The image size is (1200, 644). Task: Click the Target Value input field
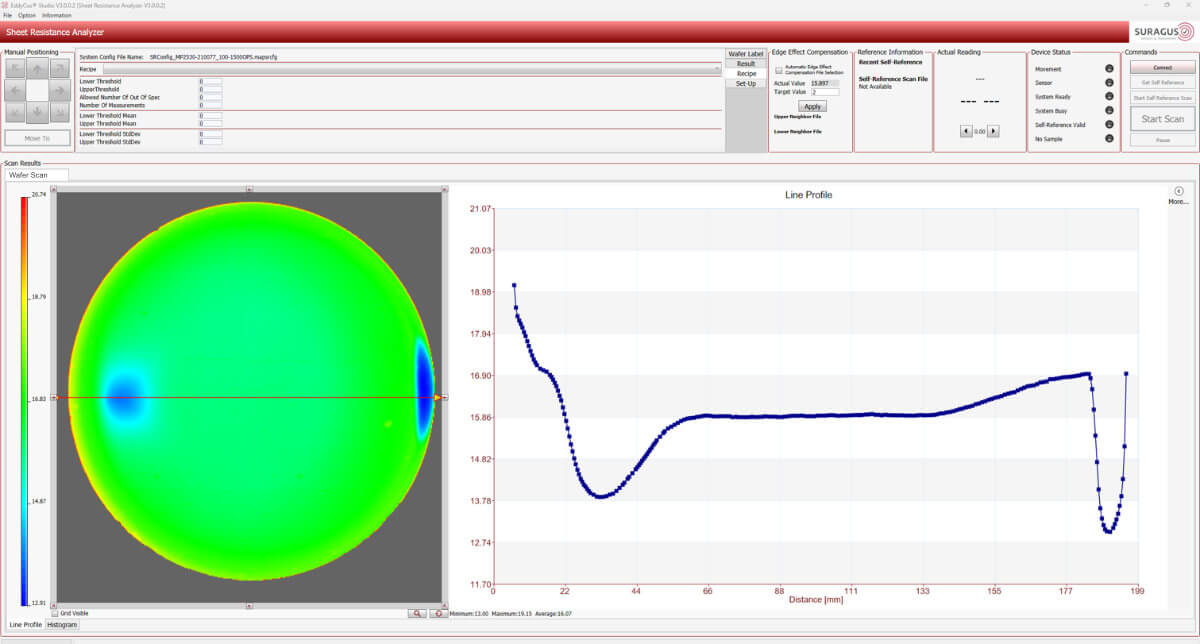825,92
